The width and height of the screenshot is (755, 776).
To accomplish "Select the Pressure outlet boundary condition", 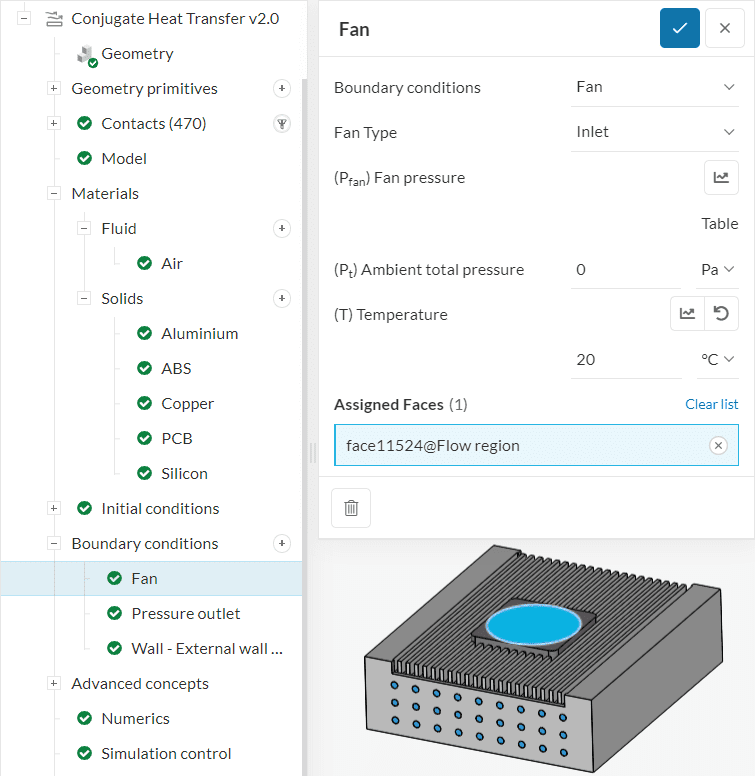I will pos(186,614).
